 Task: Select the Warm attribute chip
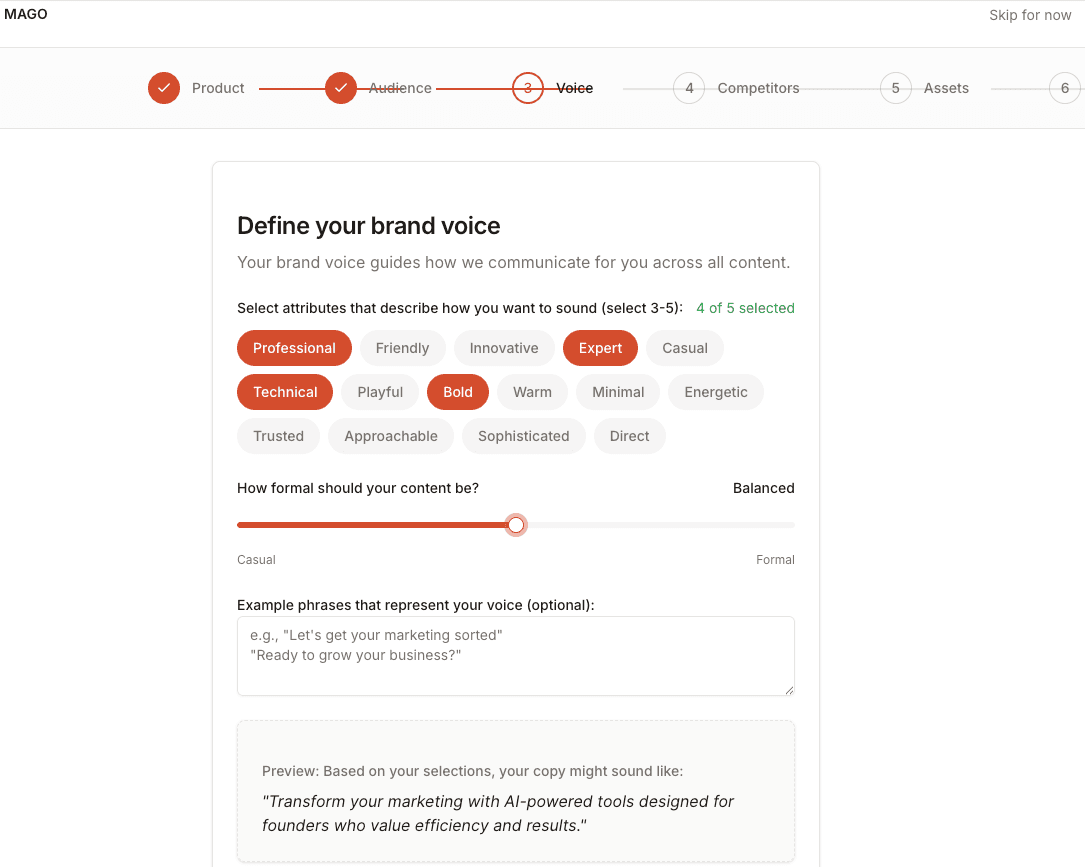pos(532,392)
